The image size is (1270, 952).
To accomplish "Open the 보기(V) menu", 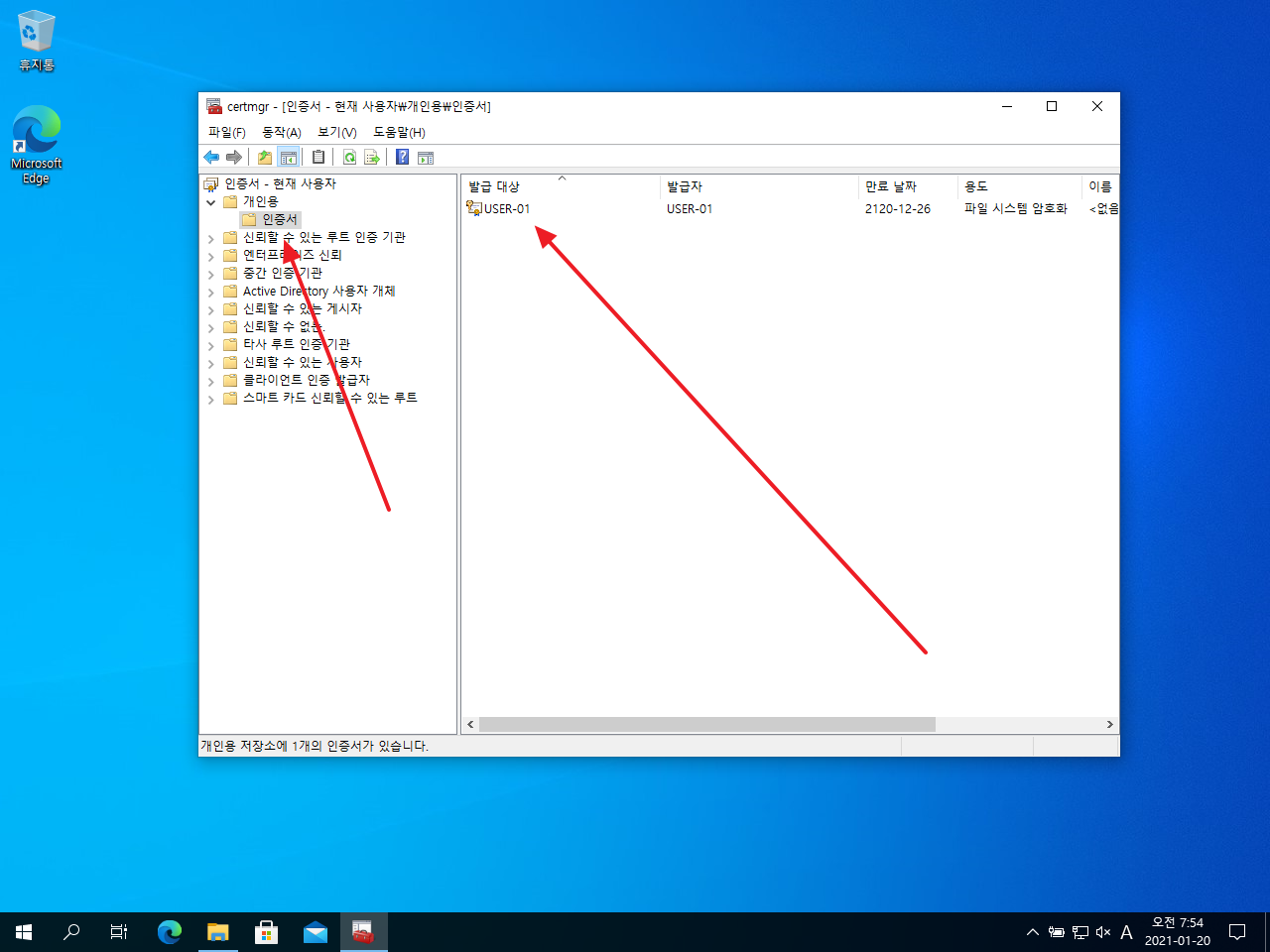I will coord(336,132).
